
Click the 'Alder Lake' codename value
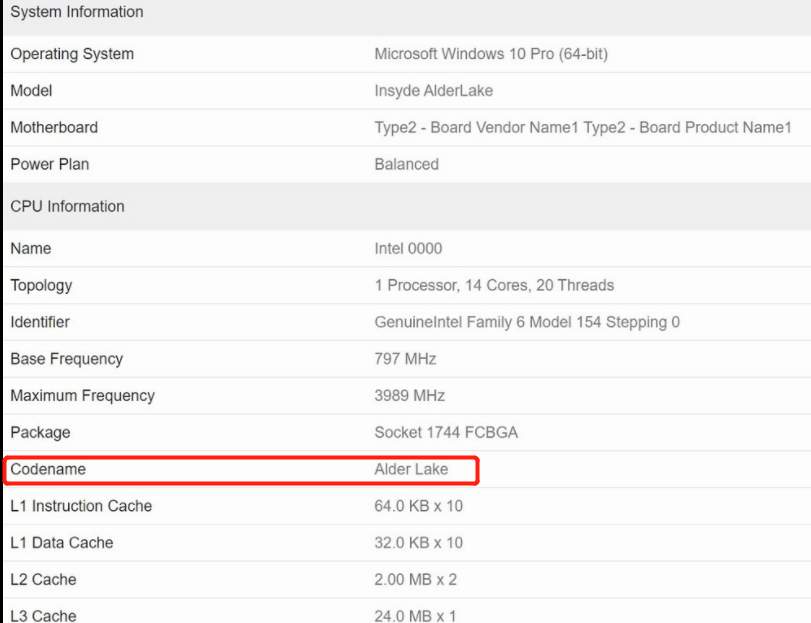(411, 469)
